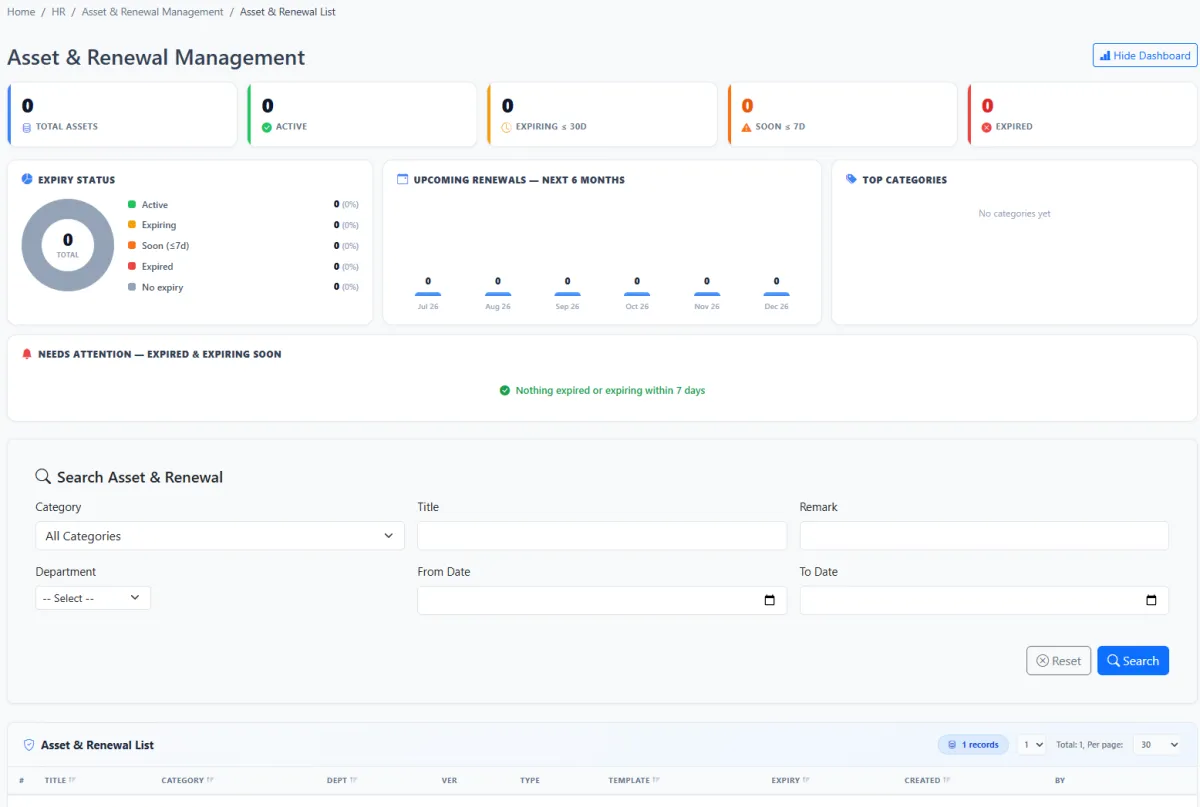Sort by the Created column filter icon
Screen dimensions: 1200x807
point(947,780)
